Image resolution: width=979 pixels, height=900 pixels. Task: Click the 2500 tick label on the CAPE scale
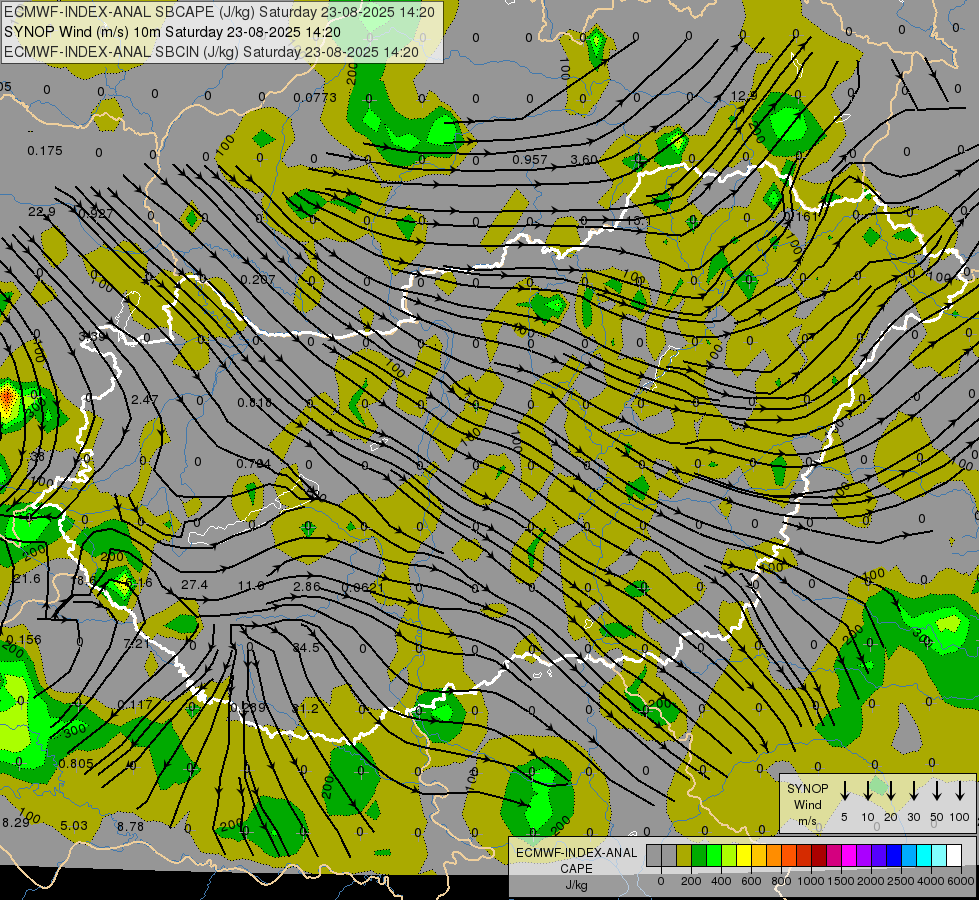pos(901,881)
